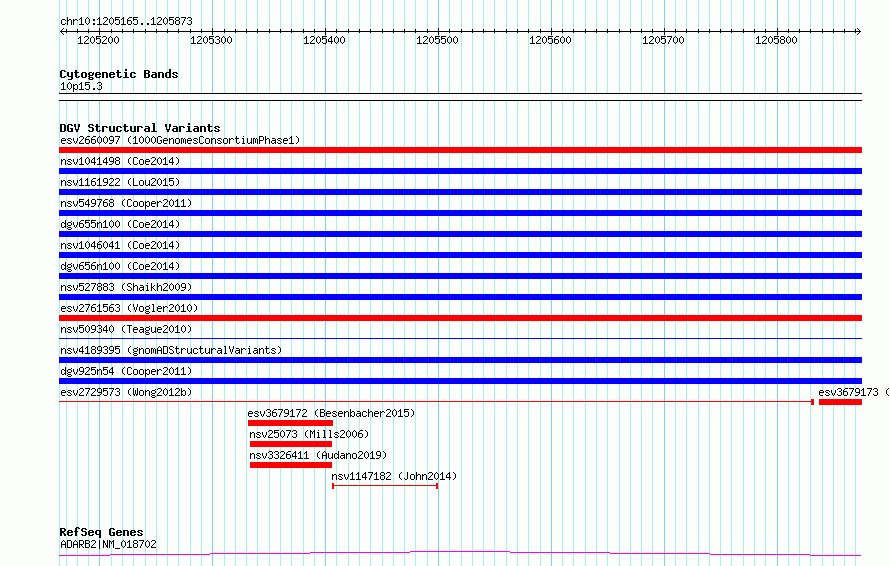This screenshot has height=566, width=890.
Task: Click the blue bar under nsv527883
Action: tap(460, 297)
